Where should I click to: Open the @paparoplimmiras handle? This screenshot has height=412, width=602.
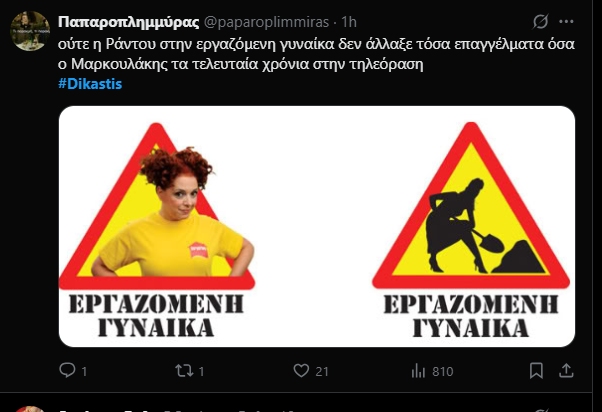pos(266,22)
